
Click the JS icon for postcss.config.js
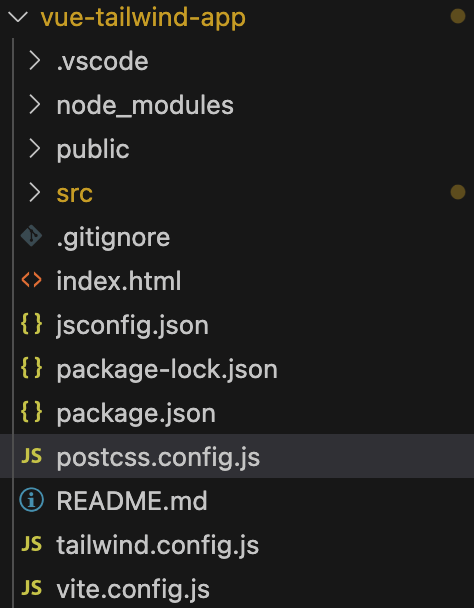pyautogui.click(x=31, y=456)
